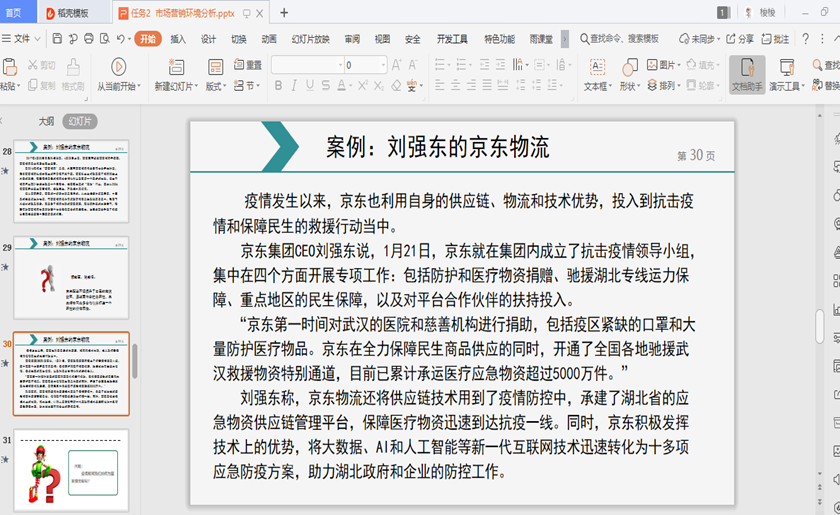This screenshot has height=515, width=840.
Task: Click the Undo arrow icon
Action: pyautogui.click(x=120, y=39)
